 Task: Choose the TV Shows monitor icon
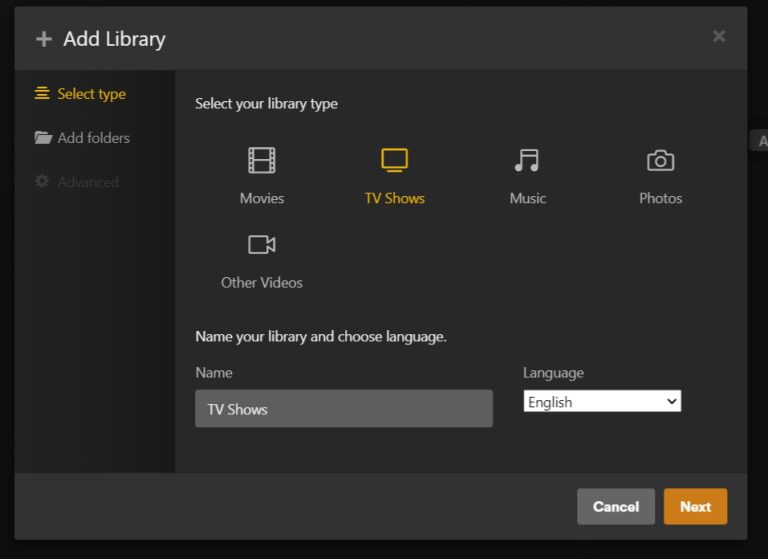coord(395,160)
